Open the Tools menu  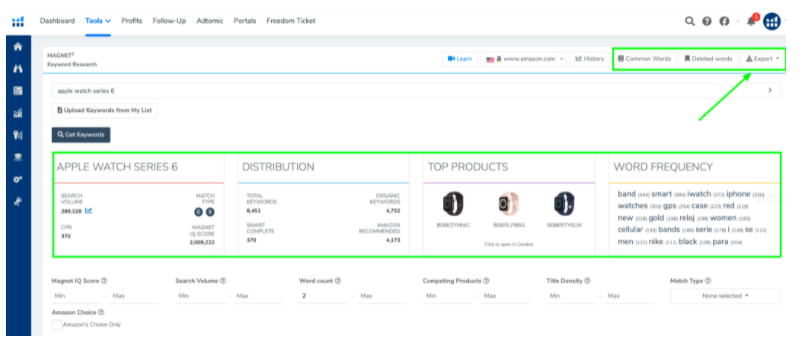[x=98, y=21]
